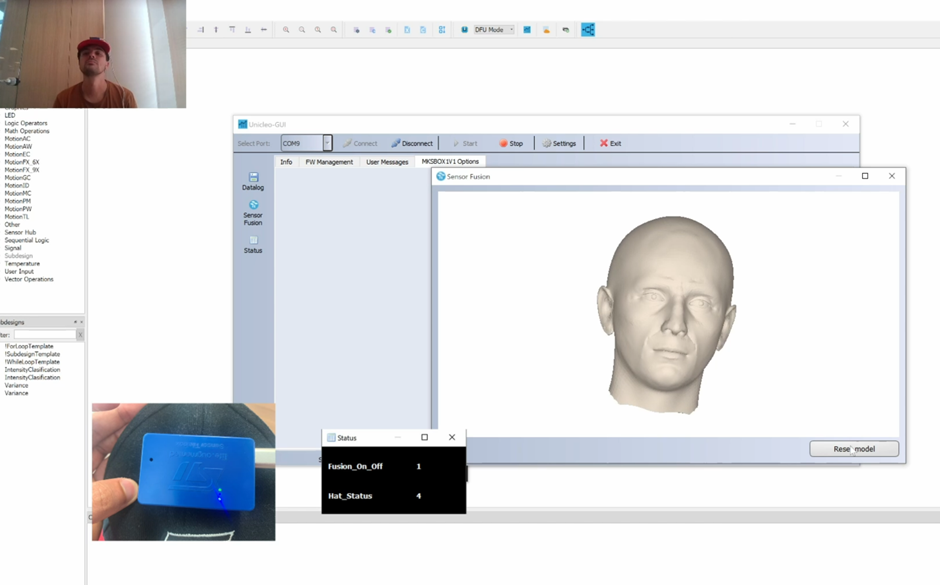Viewport: 940px width, 585px height.
Task: Click the Disconnect button in Unicleo-GUI
Action: (x=412, y=143)
